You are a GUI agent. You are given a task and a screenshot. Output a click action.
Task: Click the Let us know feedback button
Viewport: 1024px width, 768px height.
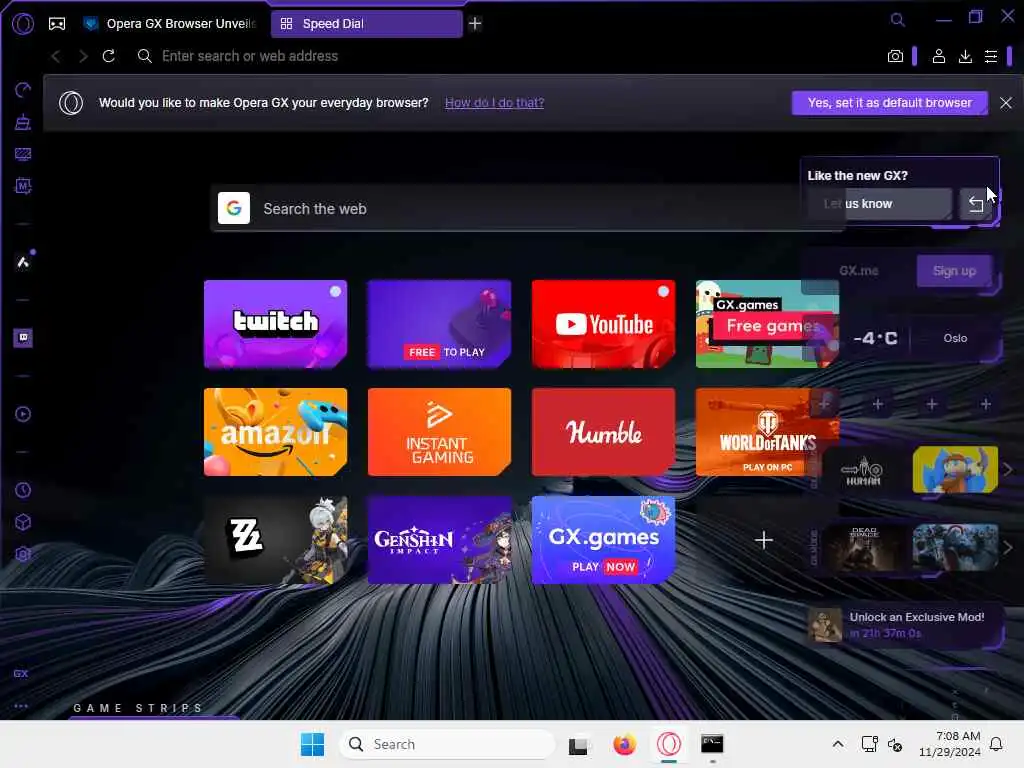pyautogui.click(x=879, y=204)
